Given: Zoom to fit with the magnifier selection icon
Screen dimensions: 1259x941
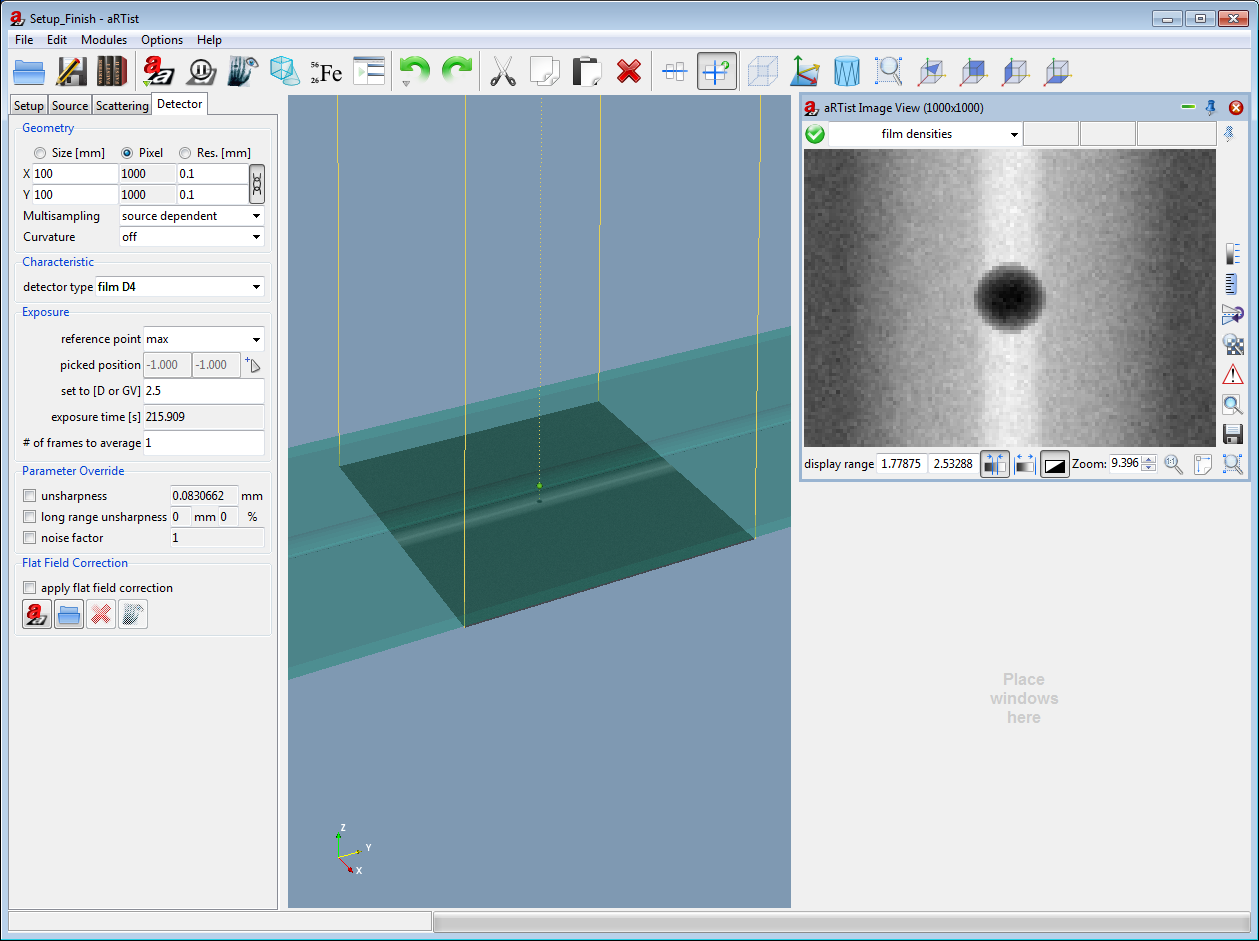Looking at the screenshot, I should click(889, 72).
